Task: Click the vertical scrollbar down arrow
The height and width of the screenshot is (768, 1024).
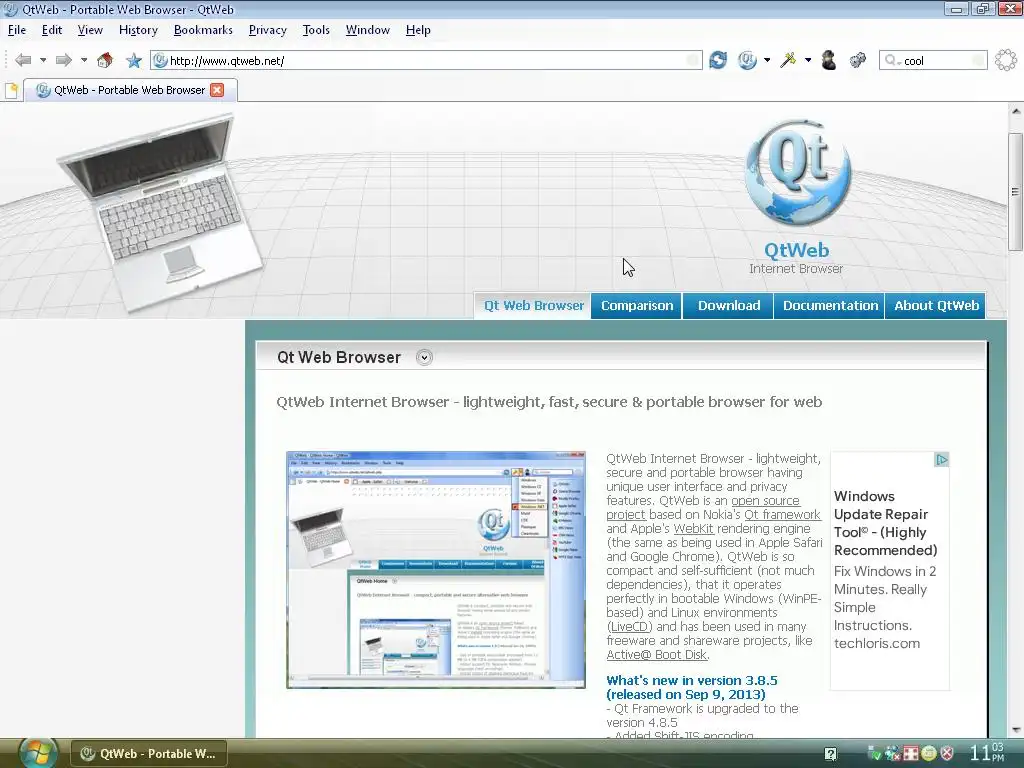Action: [1016, 729]
